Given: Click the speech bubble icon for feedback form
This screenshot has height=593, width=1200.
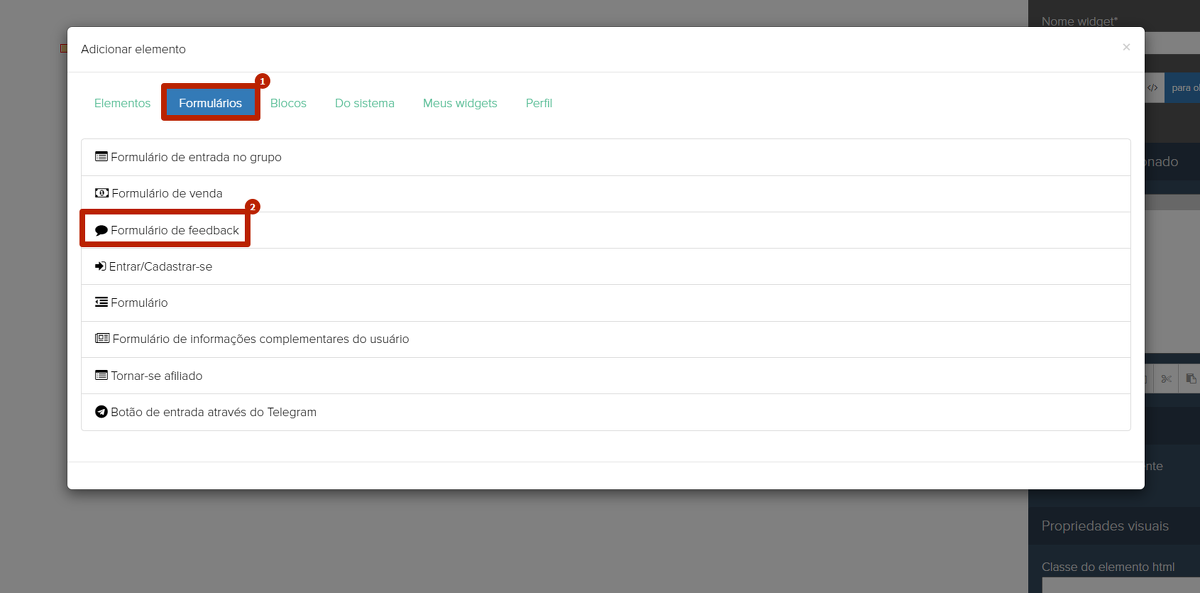Looking at the screenshot, I should pyautogui.click(x=101, y=230).
